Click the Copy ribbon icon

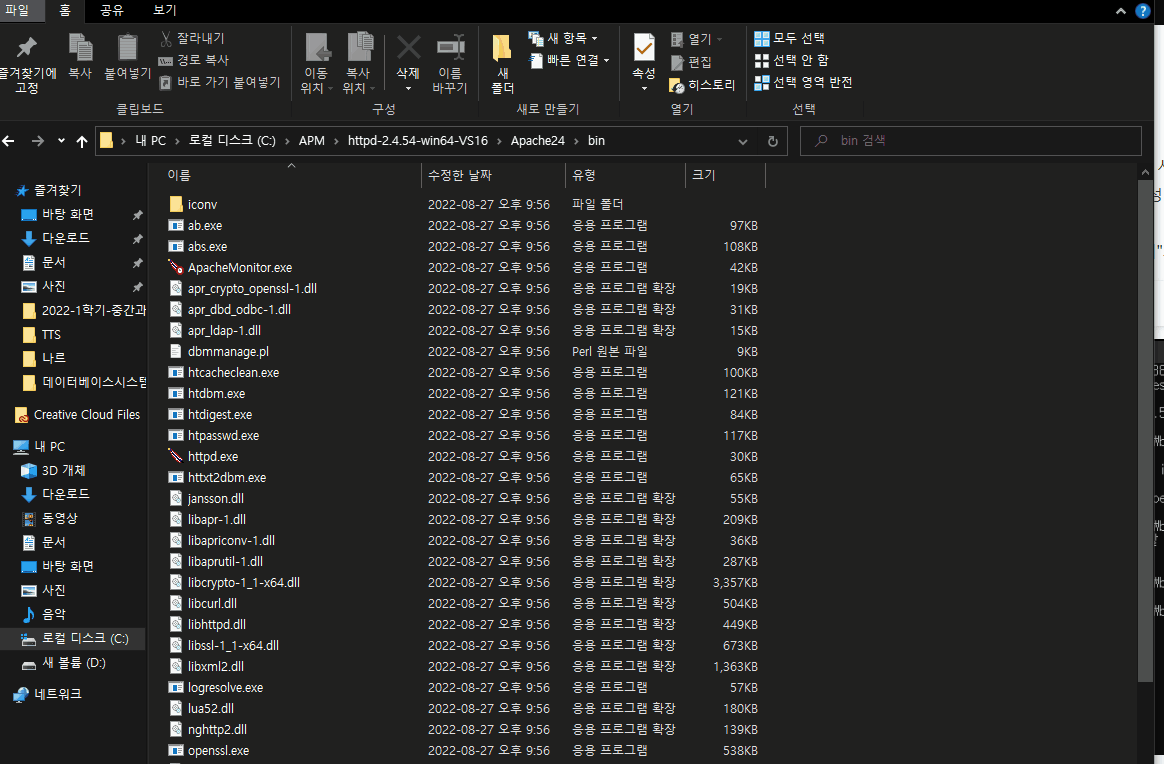pyautogui.click(x=80, y=48)
